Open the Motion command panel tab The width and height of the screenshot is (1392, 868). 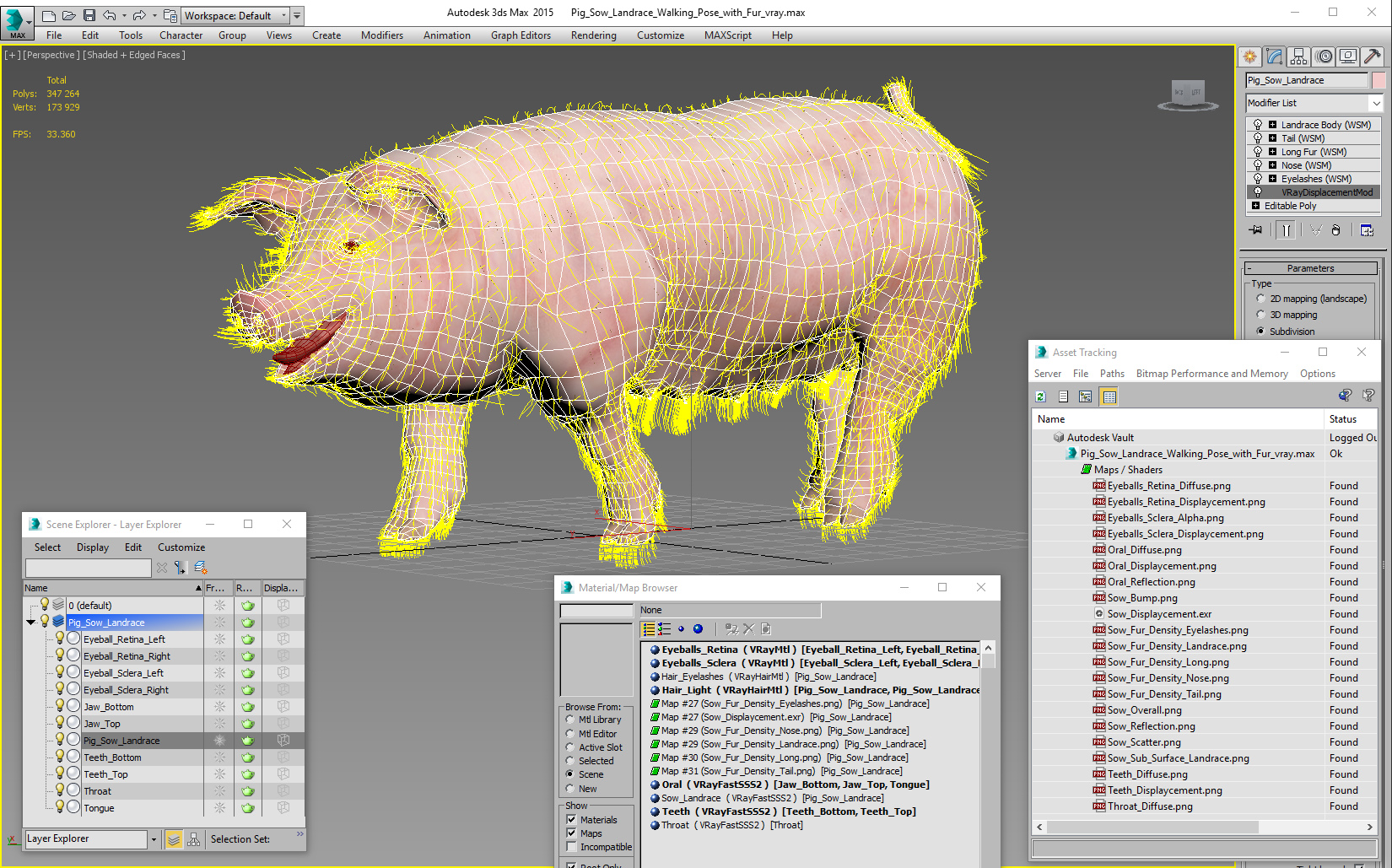click(x=1324, y=57)
